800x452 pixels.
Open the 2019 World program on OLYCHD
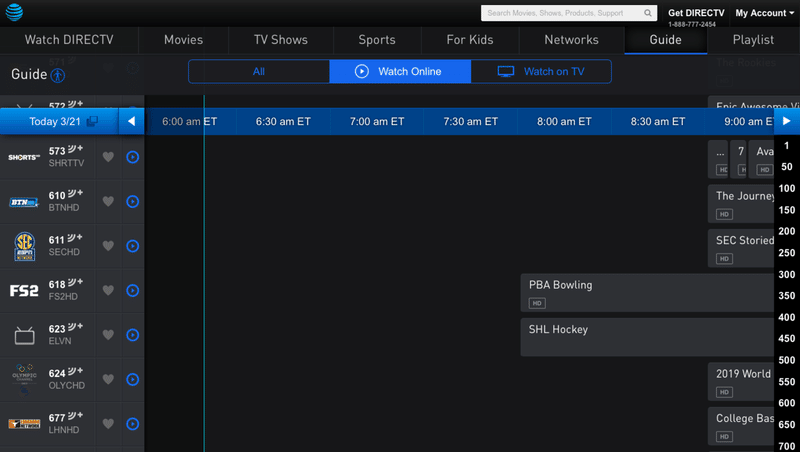[x=741, y=382]
